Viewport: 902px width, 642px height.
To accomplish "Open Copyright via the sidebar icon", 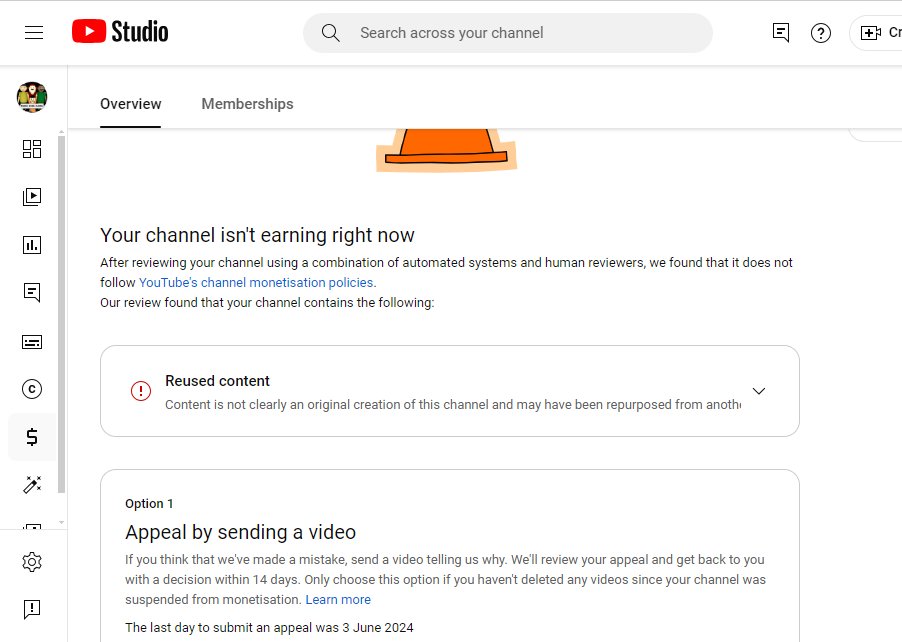I will click(x=32, y=389).
